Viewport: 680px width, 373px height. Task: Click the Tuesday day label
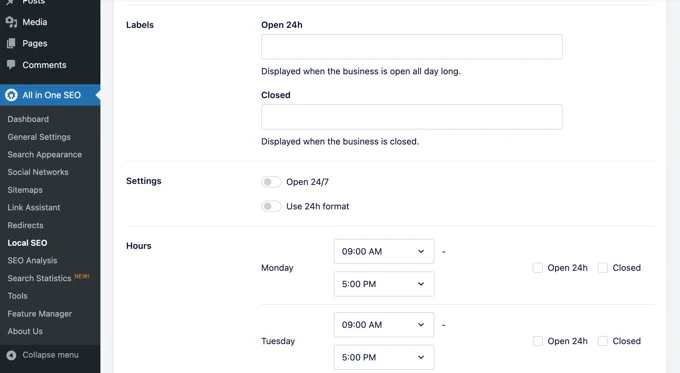click(x=278, y=341)
